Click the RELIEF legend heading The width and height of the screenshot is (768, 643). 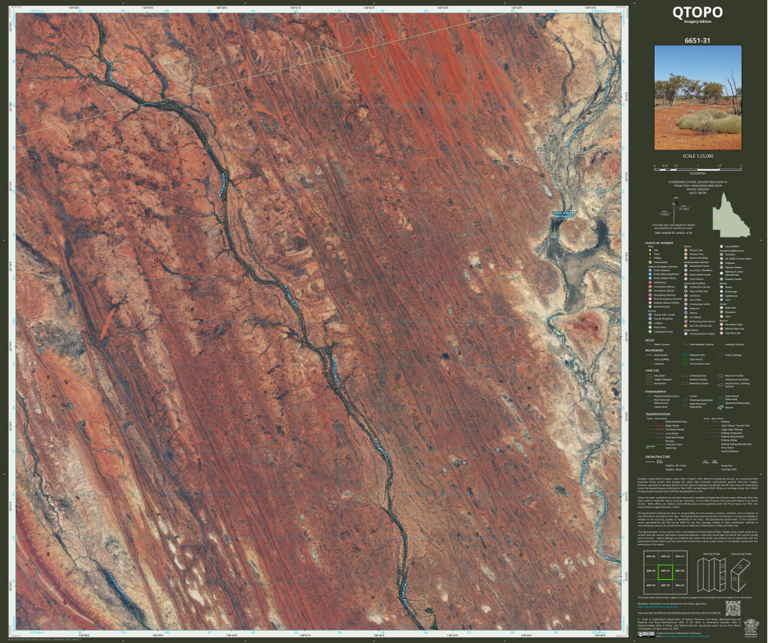coord(649,340)
